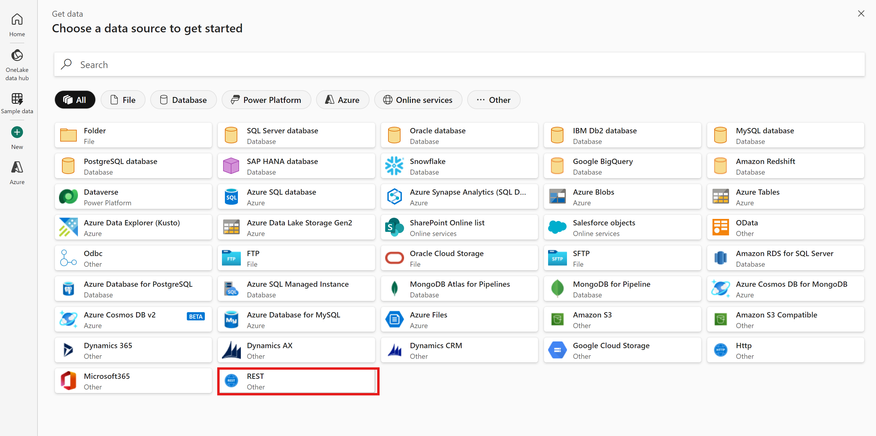
Task: Click the Google Cloud Storage icon
Action: pyautogui.click(x=557, y=350)
